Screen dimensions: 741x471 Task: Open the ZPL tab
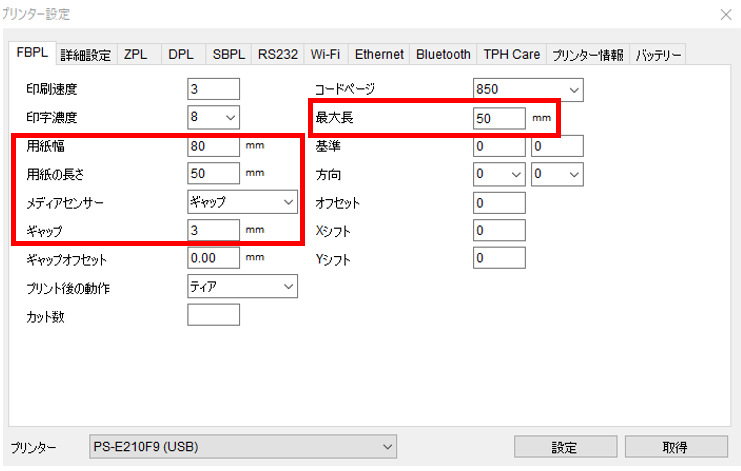(135, 54)
